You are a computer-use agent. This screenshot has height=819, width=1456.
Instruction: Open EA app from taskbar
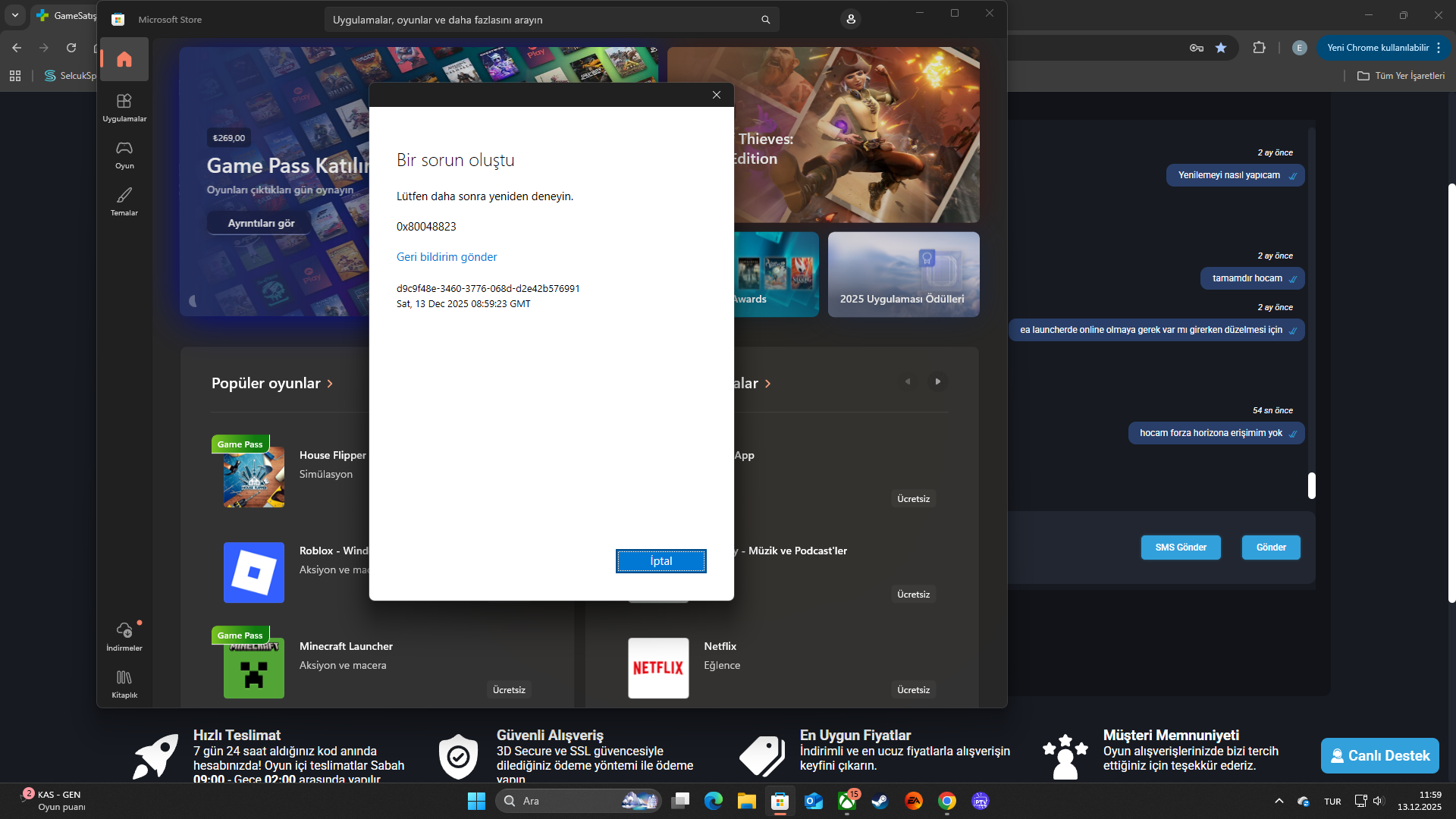pos(914,801)
